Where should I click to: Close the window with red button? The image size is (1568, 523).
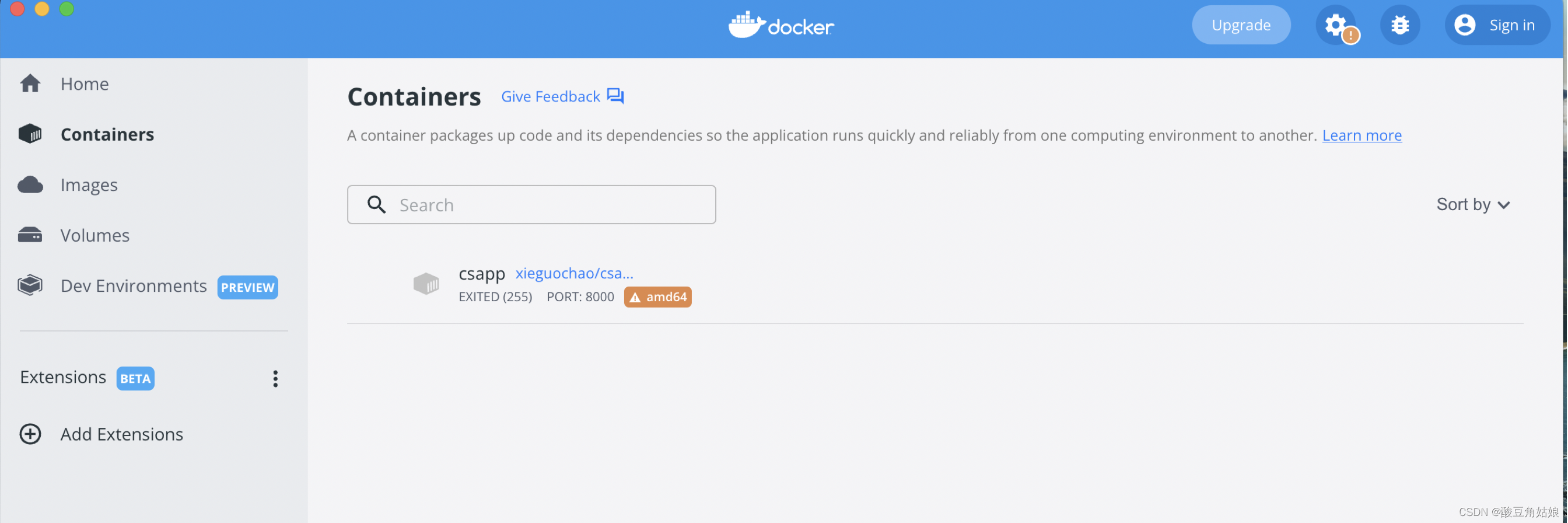point(17,9)
